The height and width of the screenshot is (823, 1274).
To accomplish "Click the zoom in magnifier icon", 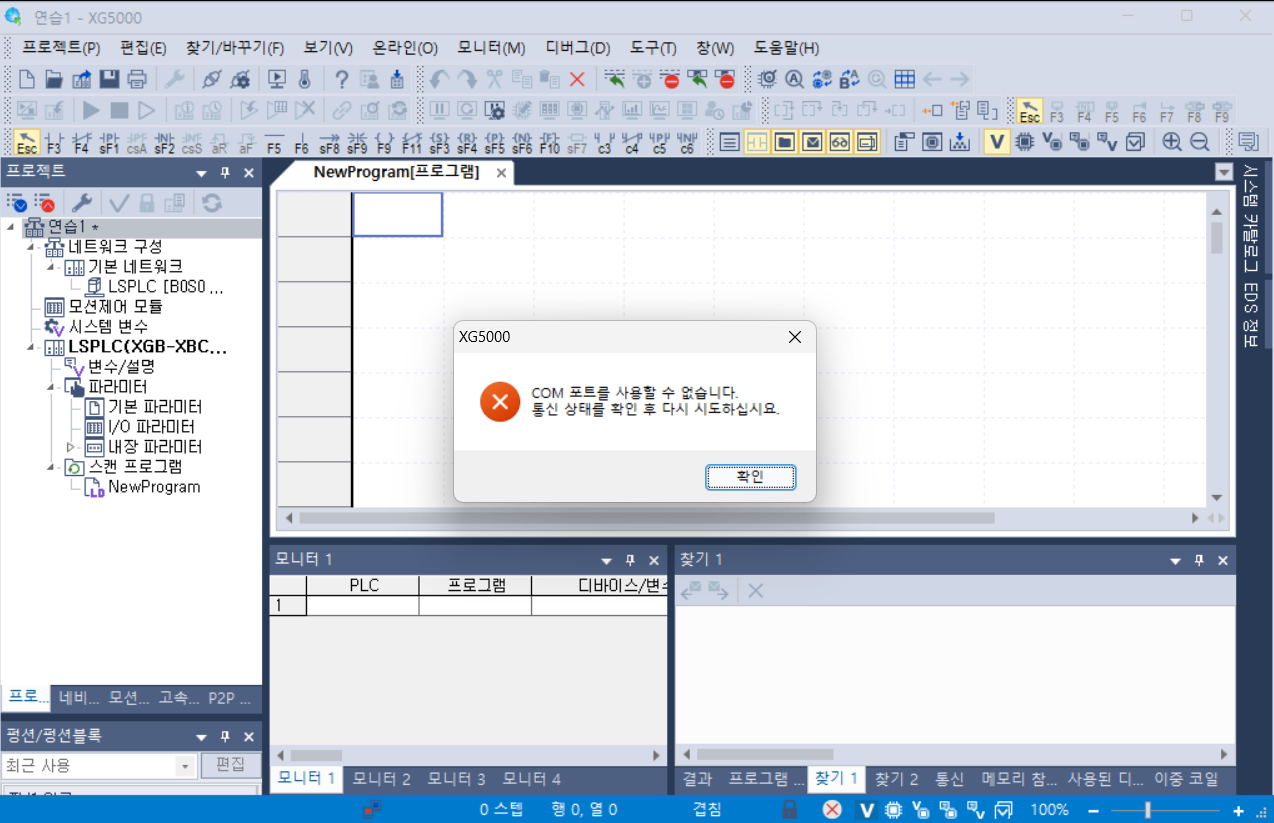I will tap(1171, 141).
